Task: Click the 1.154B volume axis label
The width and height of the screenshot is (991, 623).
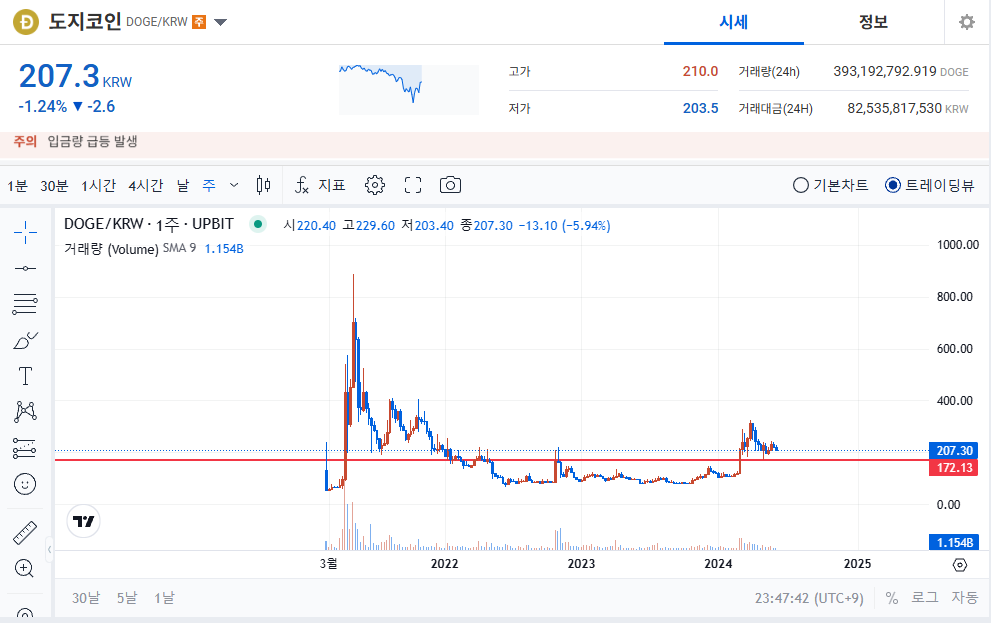Action: coord(954,543)
